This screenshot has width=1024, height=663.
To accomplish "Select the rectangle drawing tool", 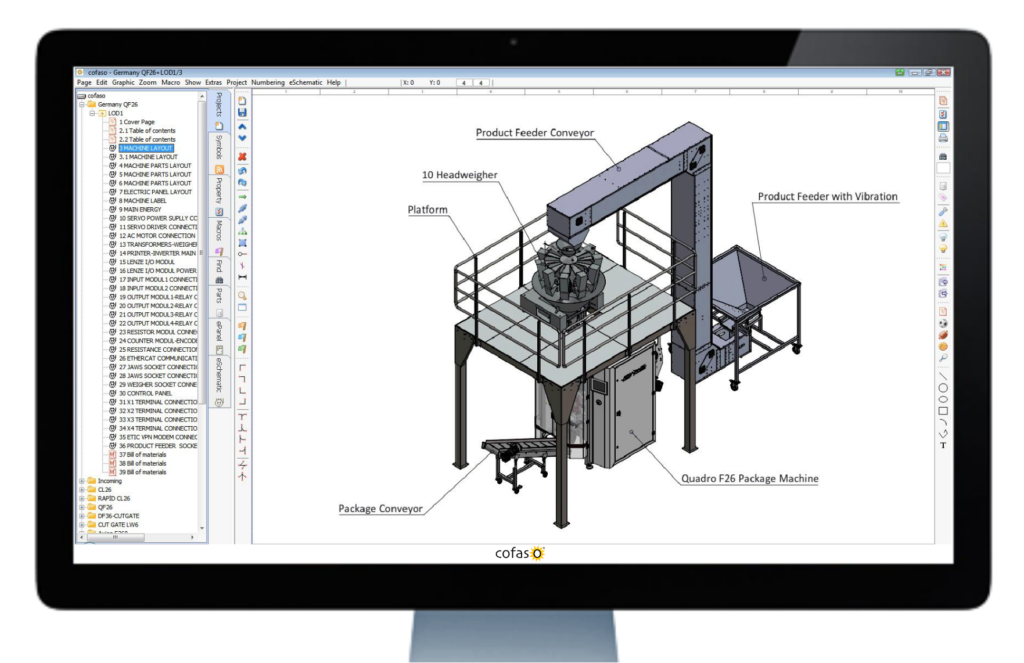I will pyautogui.click(x=943, y=411).
